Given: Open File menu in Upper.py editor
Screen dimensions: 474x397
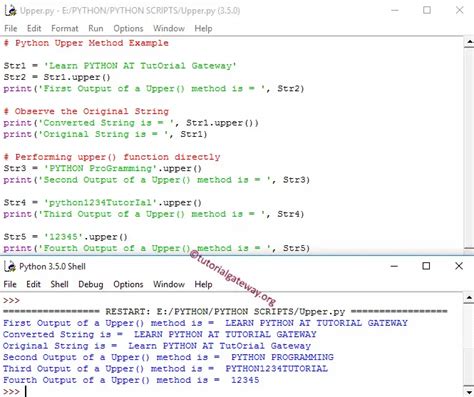Looking at the screenshot, I should (11, 29).
